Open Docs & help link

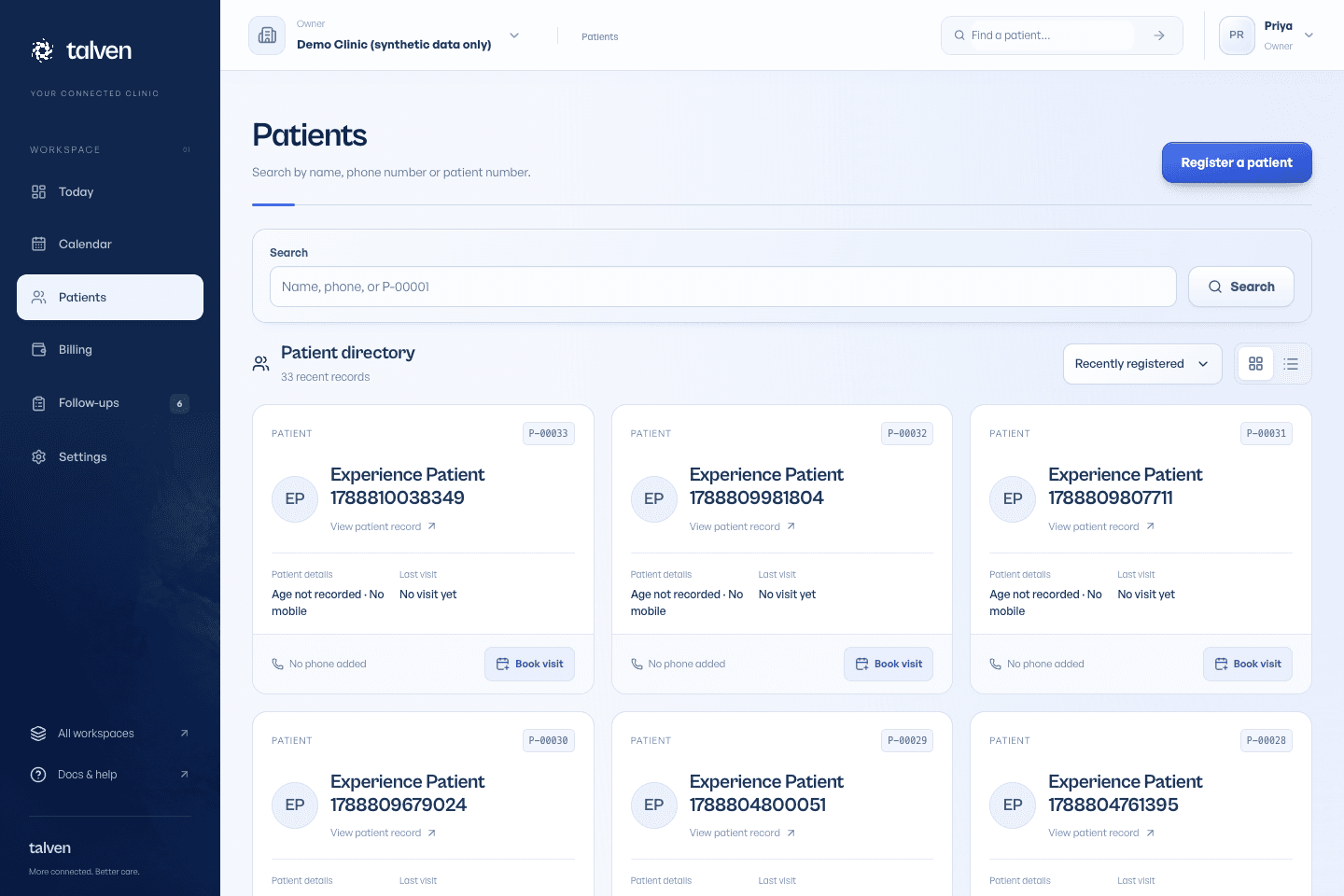click(x=110, y=775)
